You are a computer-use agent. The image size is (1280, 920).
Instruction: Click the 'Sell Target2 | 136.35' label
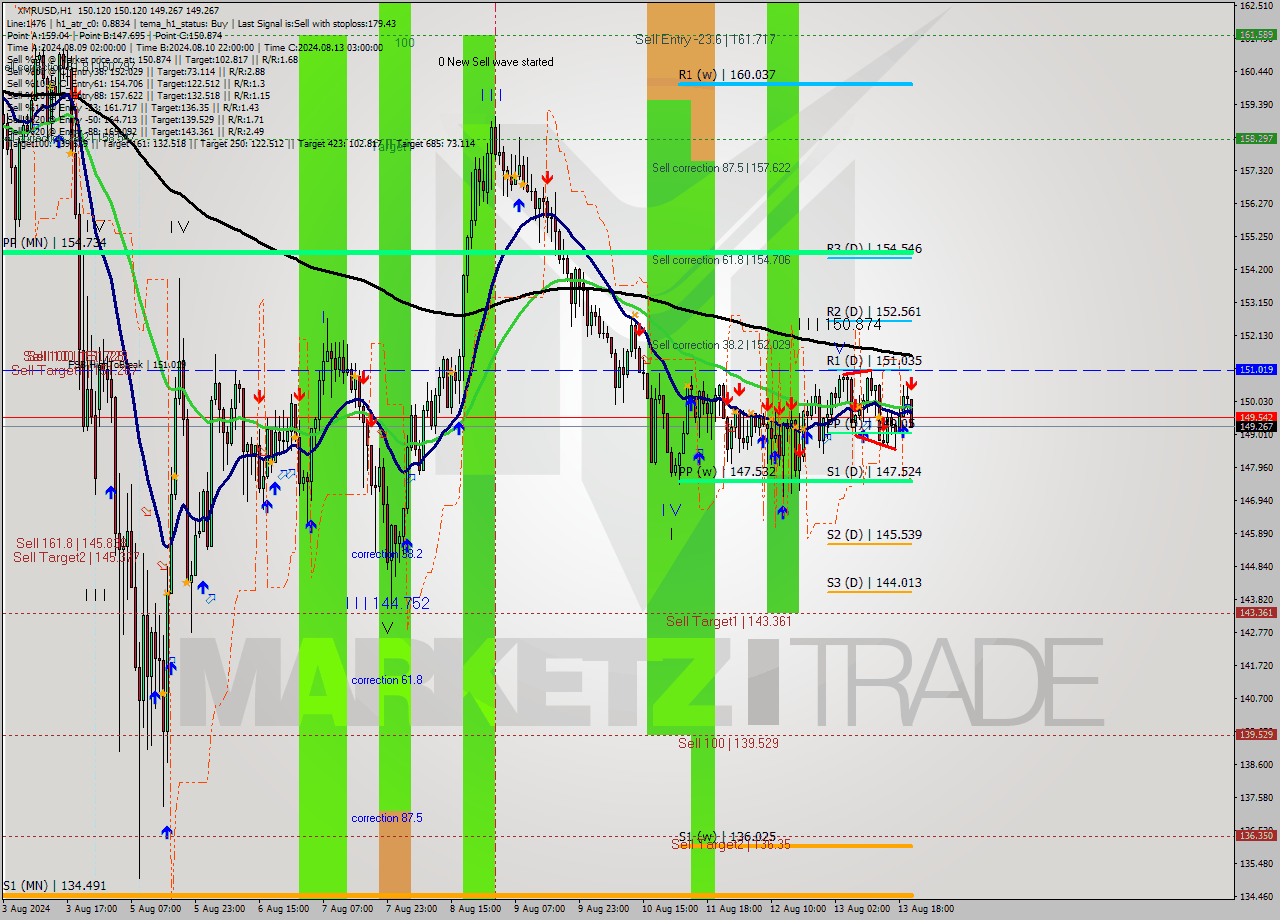coord(731,845)
